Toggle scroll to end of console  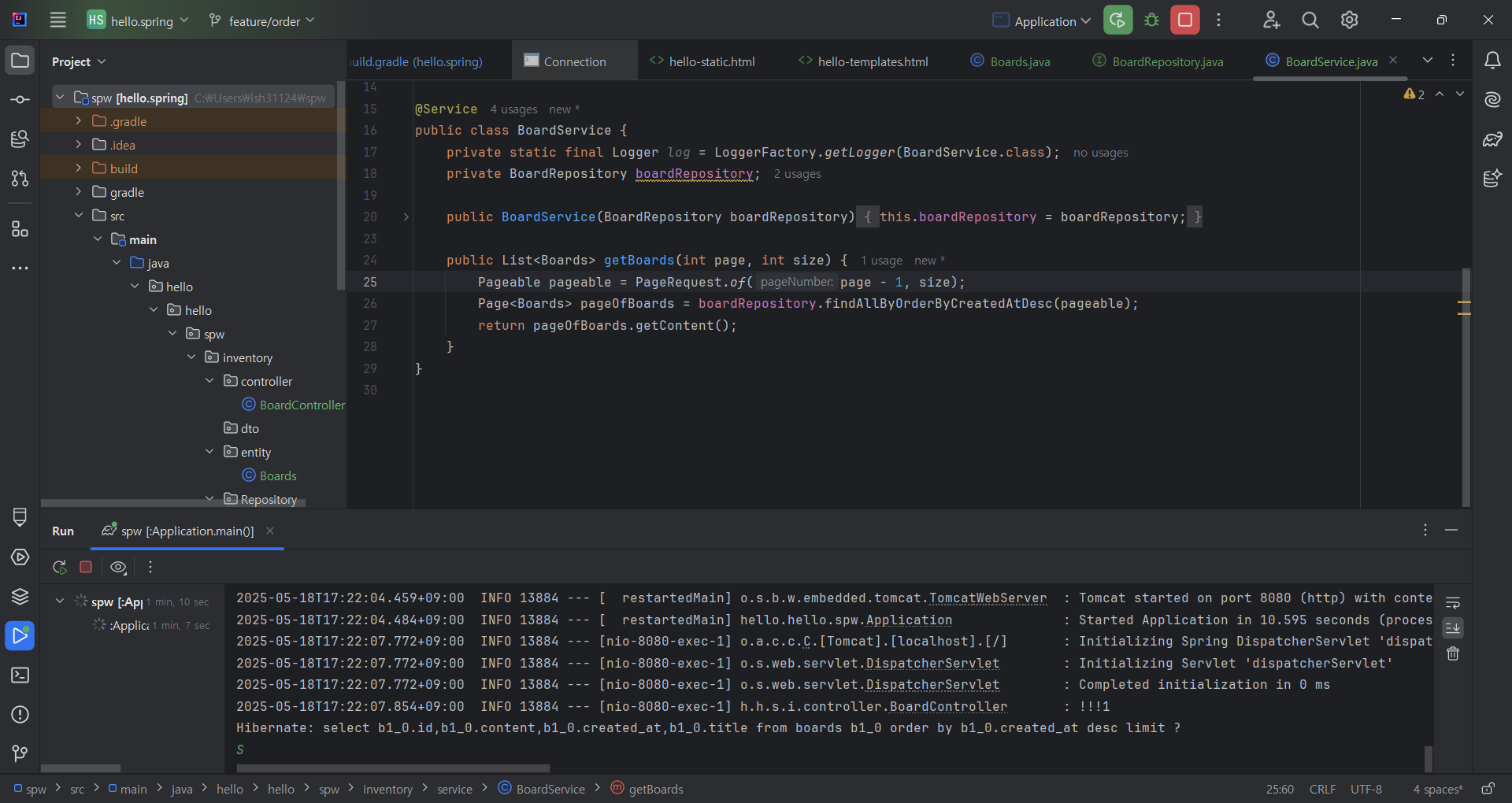point(1453,627)
